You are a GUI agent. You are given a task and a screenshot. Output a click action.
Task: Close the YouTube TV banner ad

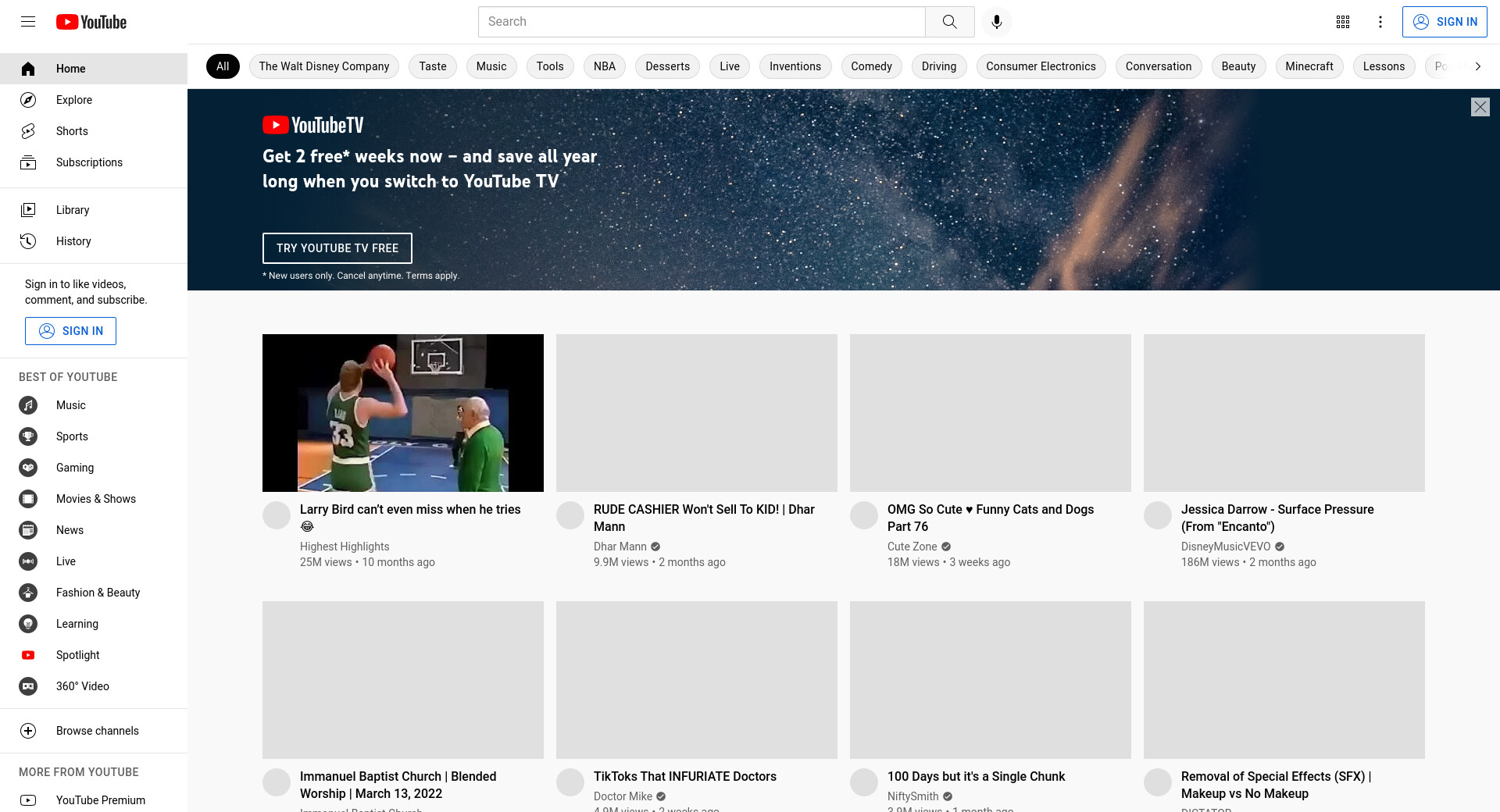point(1480,107)
